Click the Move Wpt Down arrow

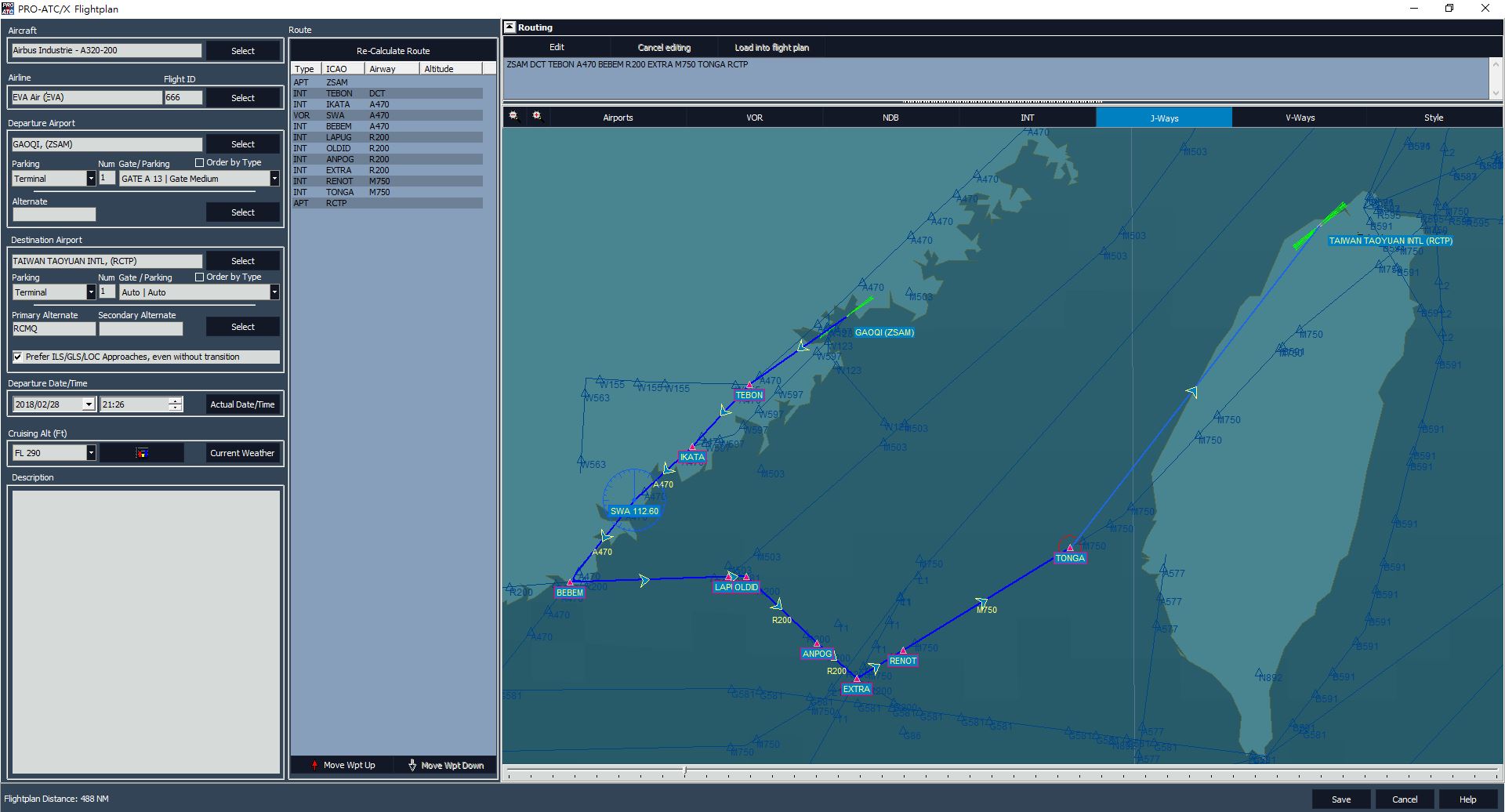(x=412, y=765)
